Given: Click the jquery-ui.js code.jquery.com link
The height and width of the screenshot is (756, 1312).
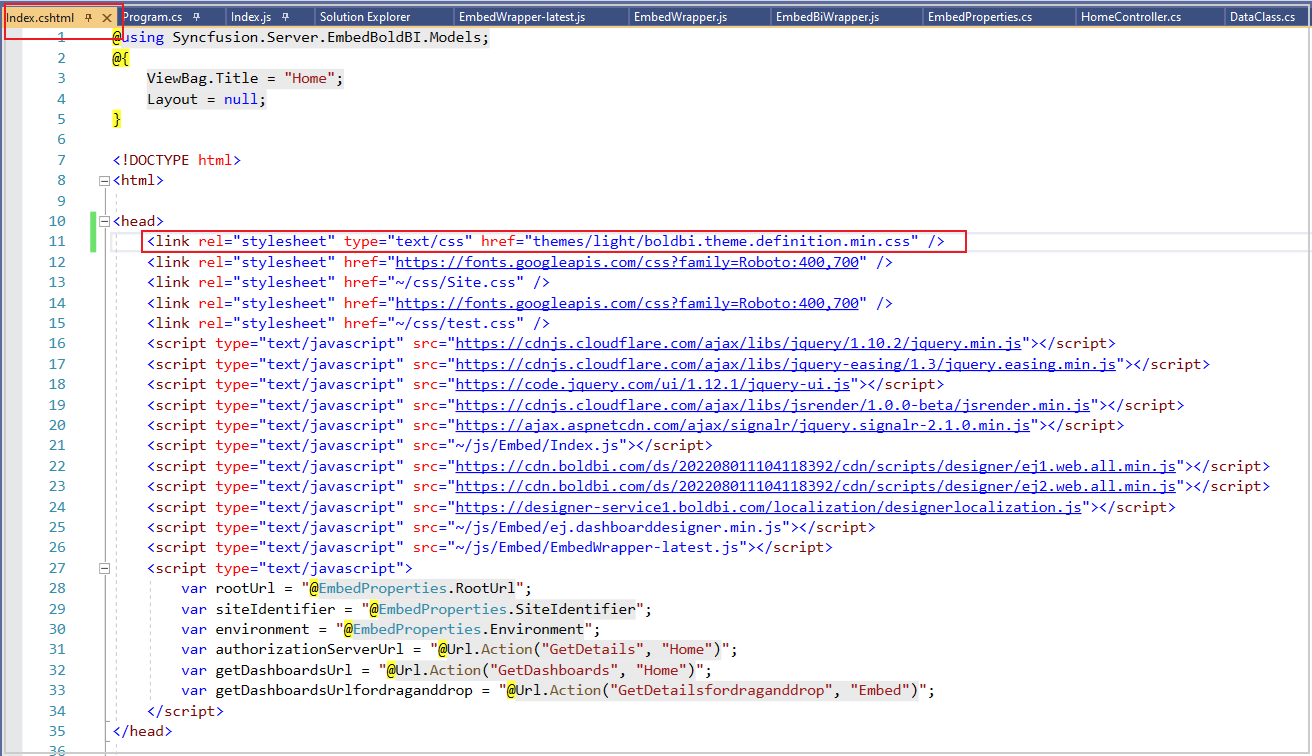Looking at the screenshot, I should click(653, 385).
